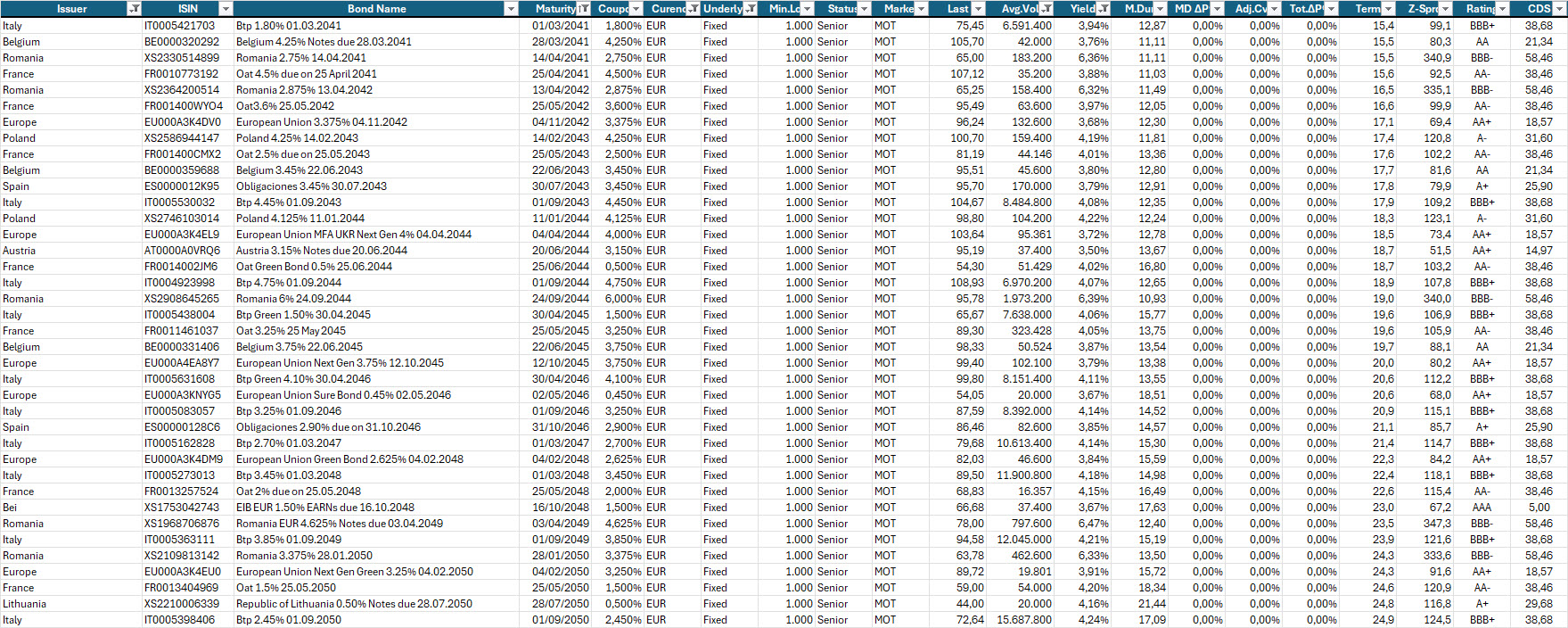This screenshot has height=628, width=1568.
Task: Open the Maturity column sort filter icon
Action: (583, 9)
